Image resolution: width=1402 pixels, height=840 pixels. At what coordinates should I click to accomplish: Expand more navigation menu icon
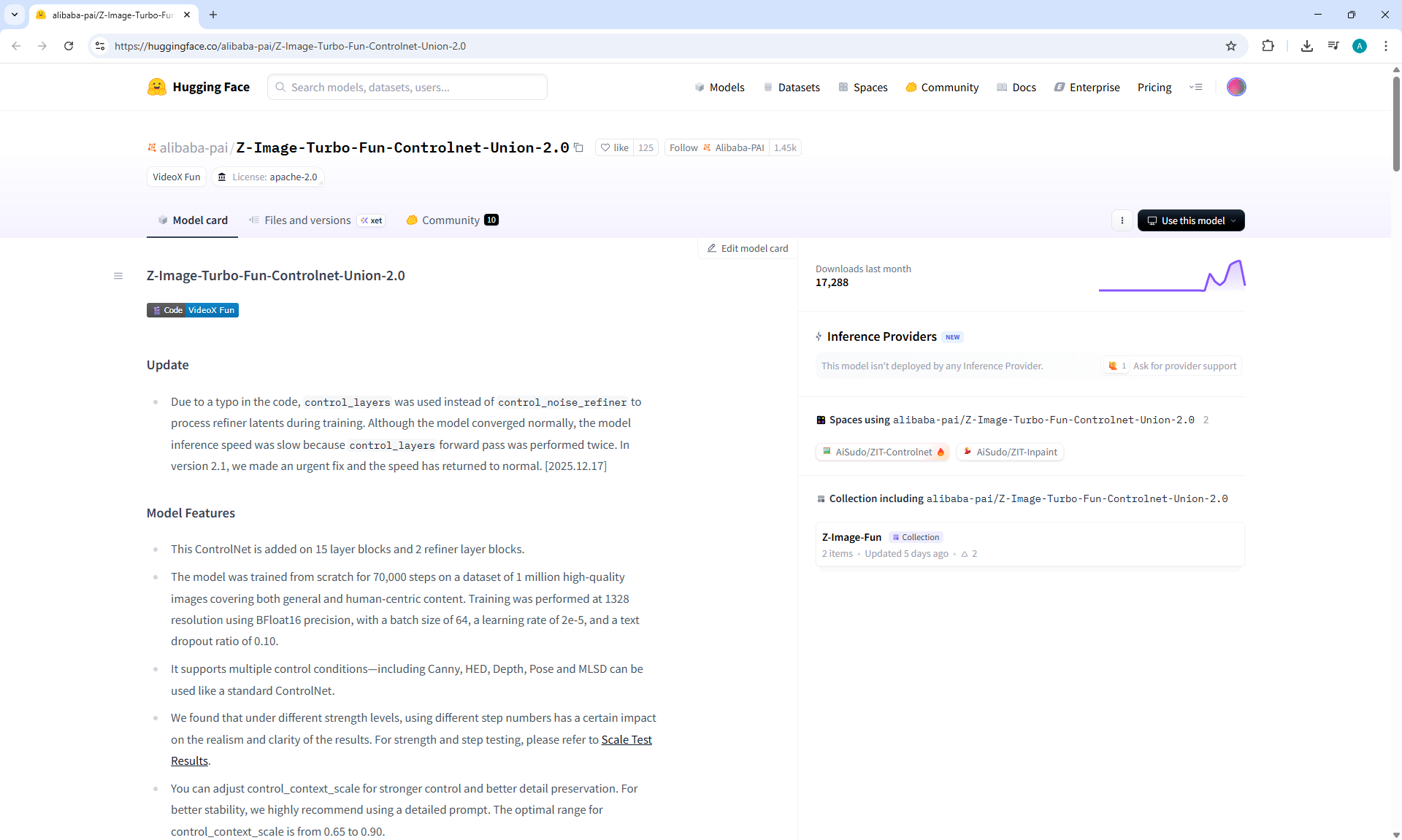tap(1195, 87)
